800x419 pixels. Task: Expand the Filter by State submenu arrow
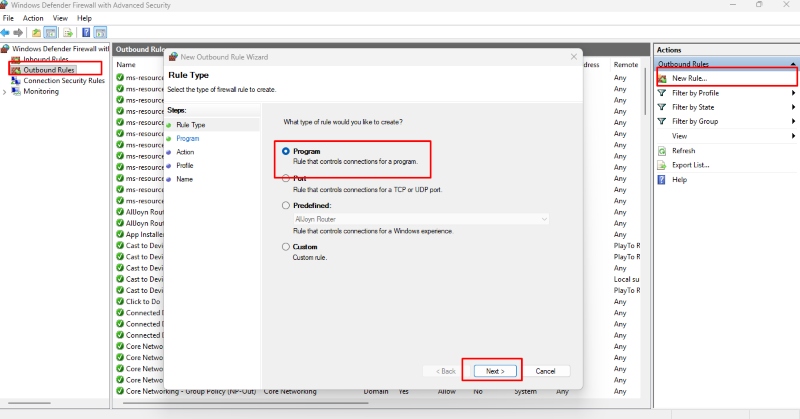point(793,107)
